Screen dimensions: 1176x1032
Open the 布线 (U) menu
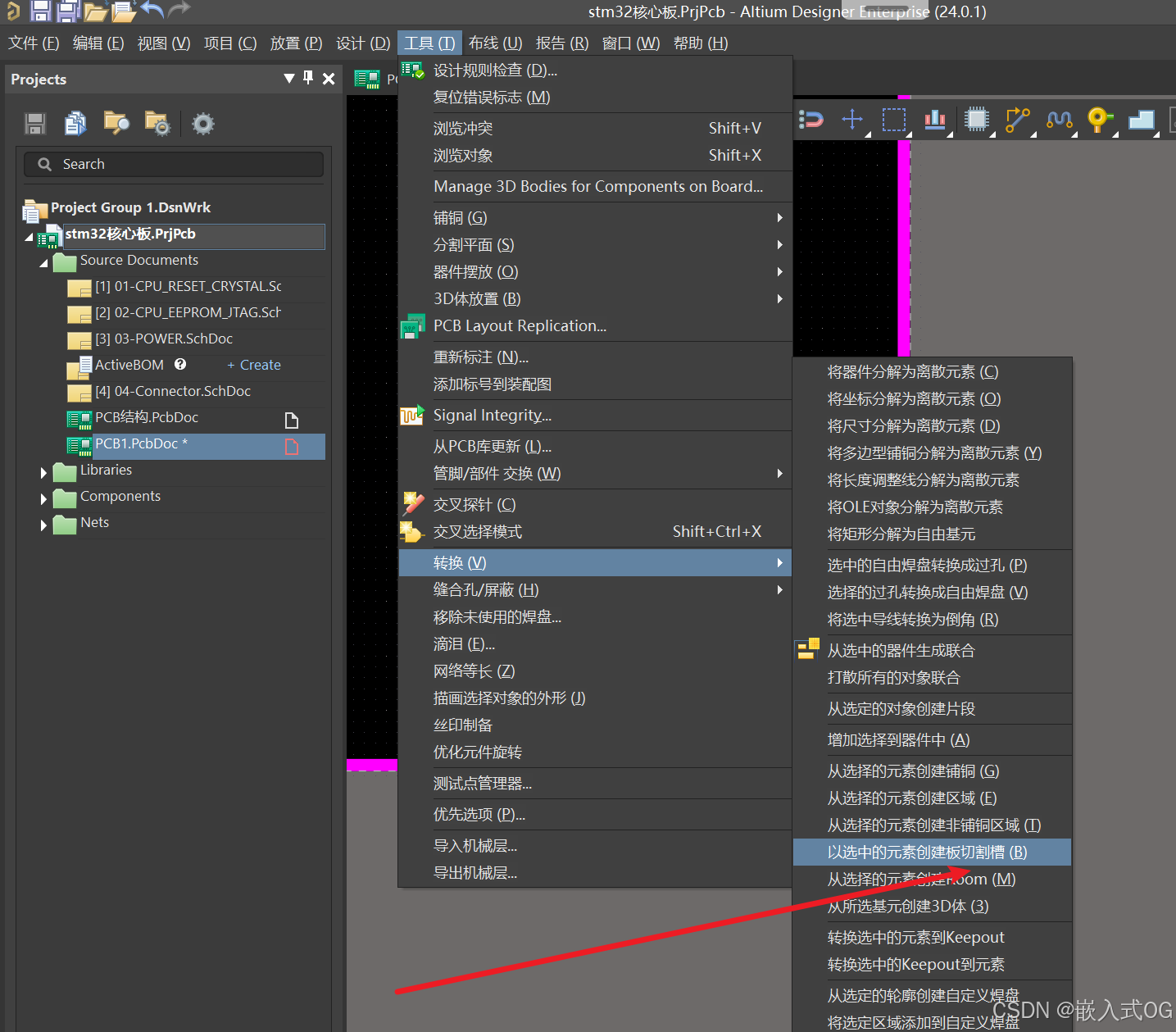pos(496,43)
